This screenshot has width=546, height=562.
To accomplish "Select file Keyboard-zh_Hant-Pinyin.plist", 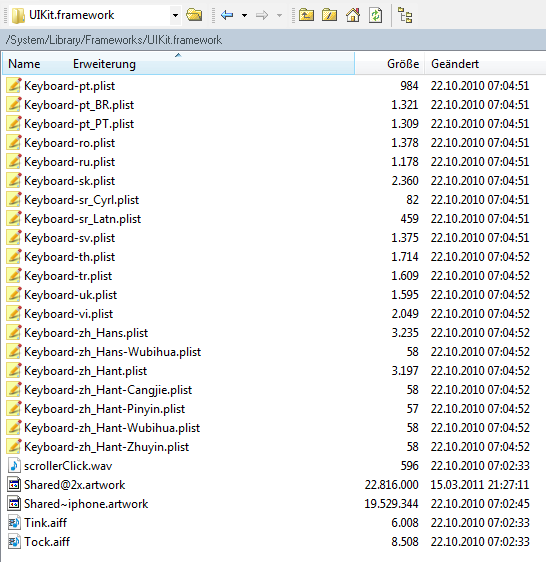I will pos(105,409).
